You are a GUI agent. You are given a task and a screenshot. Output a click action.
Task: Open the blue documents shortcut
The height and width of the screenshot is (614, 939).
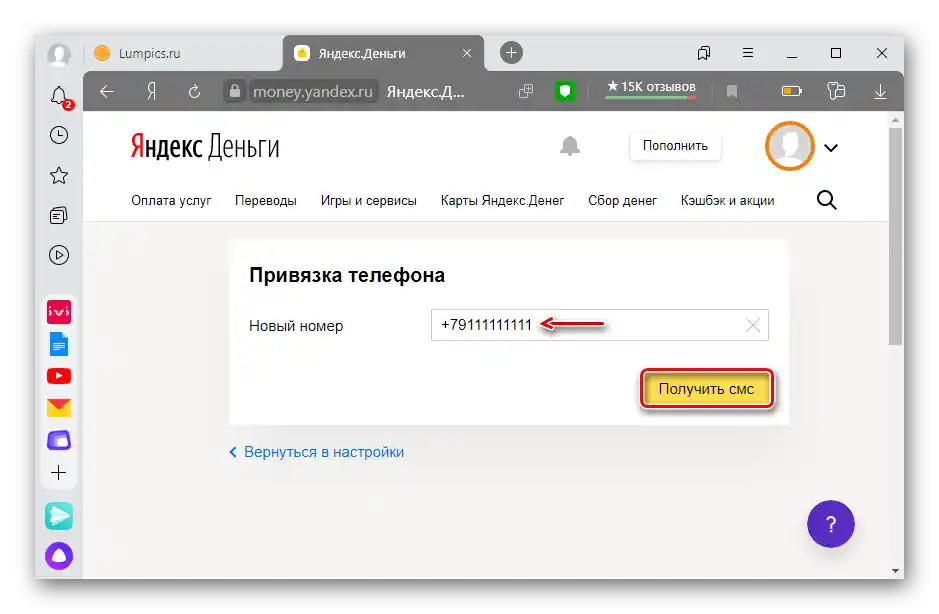tap(59, 344)
